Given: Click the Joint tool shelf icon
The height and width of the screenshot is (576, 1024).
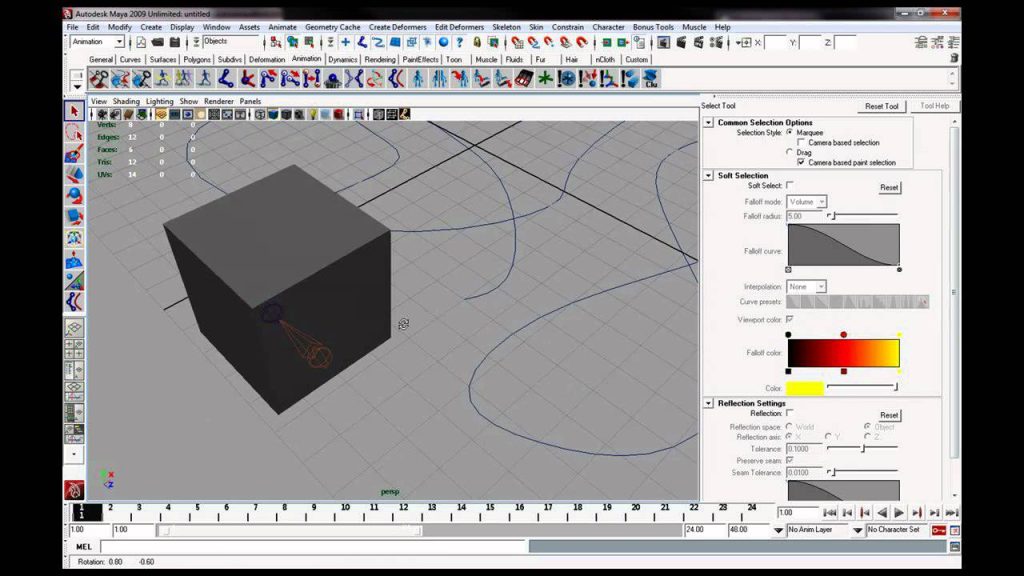Looking at the screenshot, I should [225, 79].
